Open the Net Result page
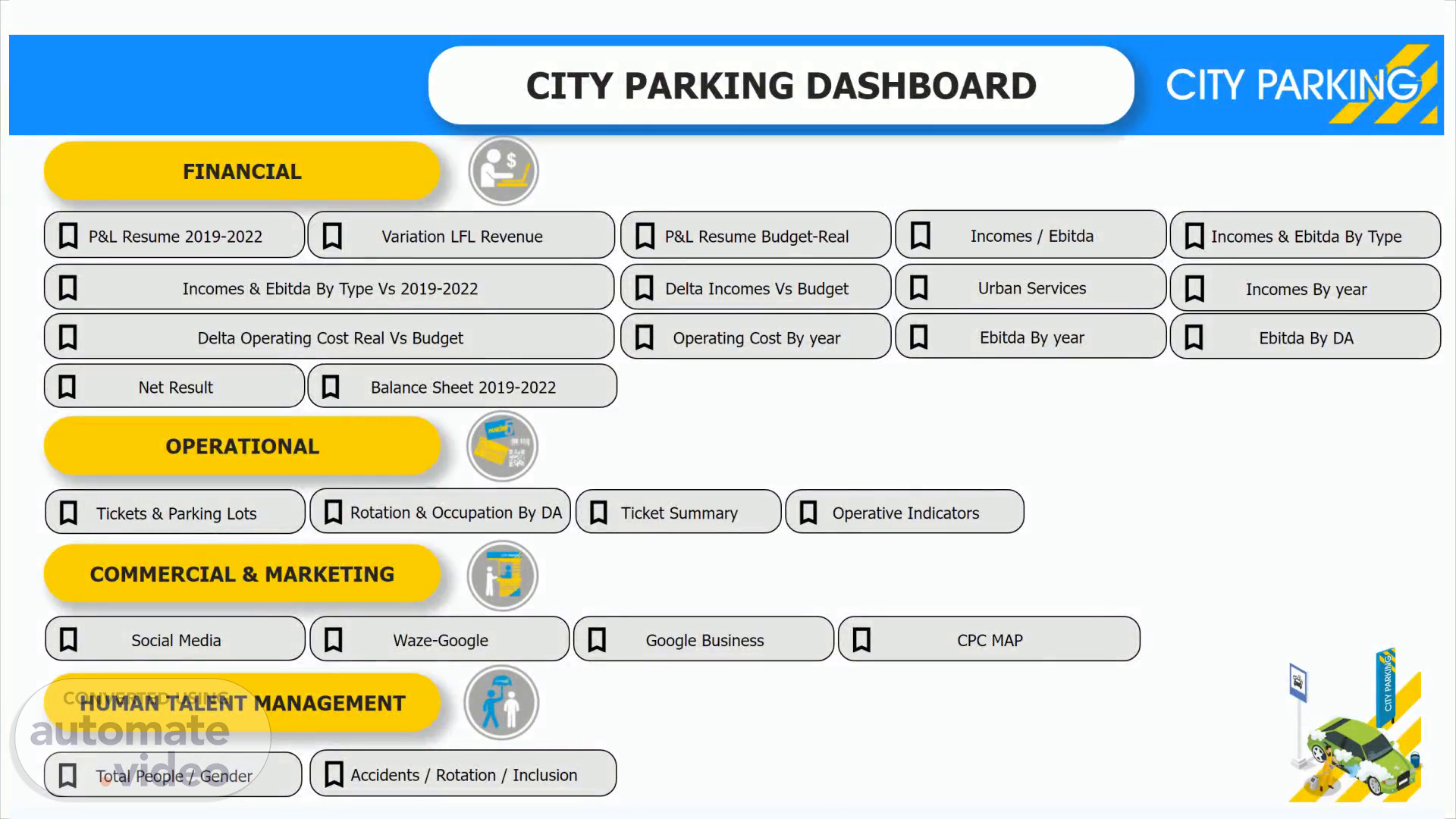This screenshot has height=819, width=1456. [x=174, y=387]
